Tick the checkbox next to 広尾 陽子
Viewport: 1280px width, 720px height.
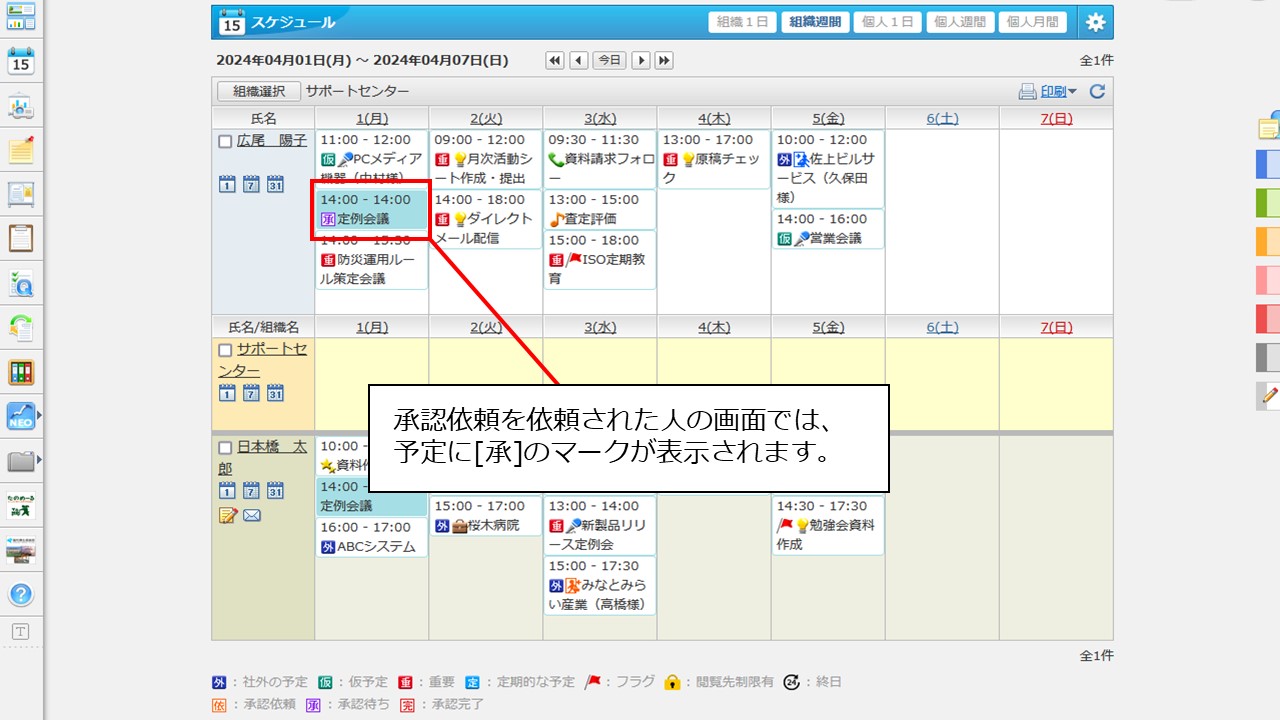(x=225, y=142)
